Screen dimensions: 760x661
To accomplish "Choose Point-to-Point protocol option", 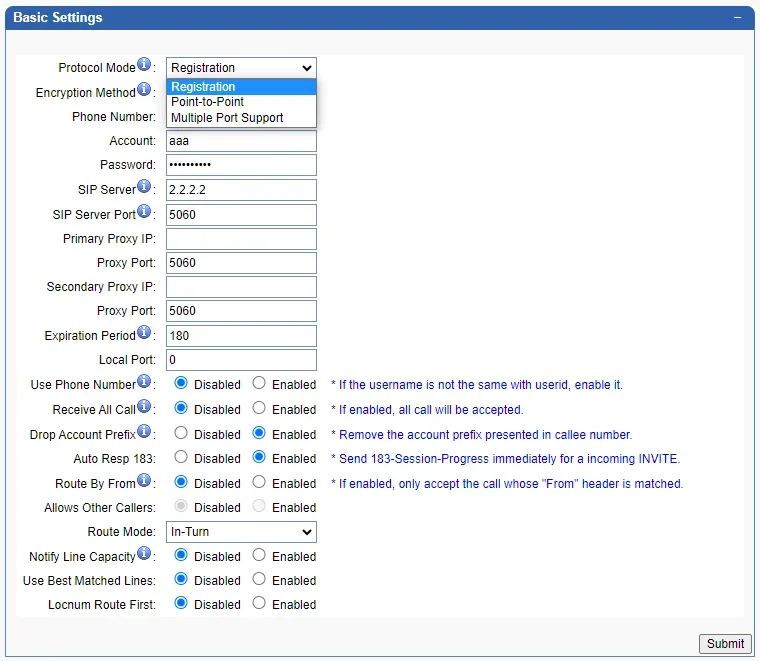I will 241,102.
